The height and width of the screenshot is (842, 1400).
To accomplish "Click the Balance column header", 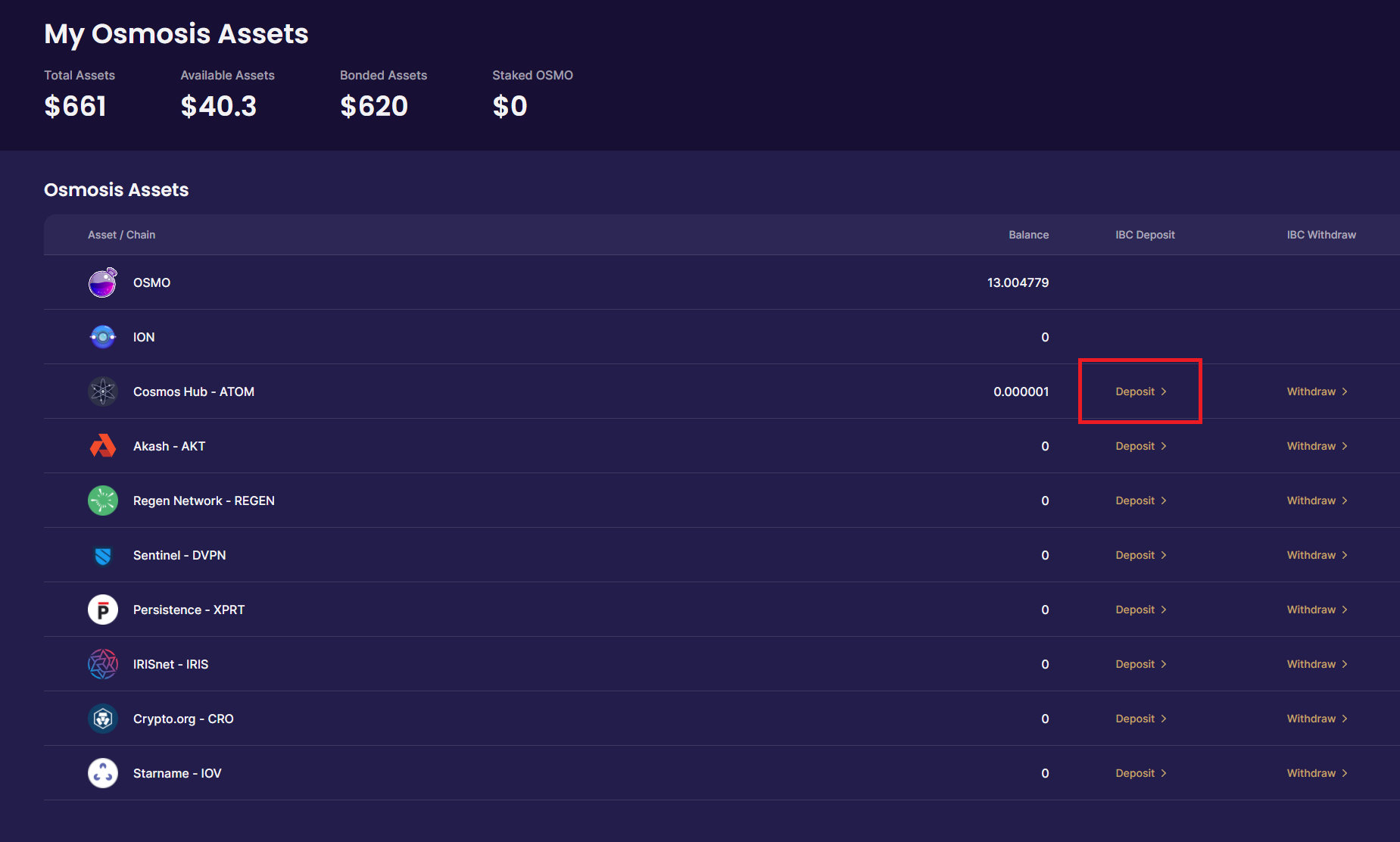I will pyautogui.click(x=1028, y=235).
